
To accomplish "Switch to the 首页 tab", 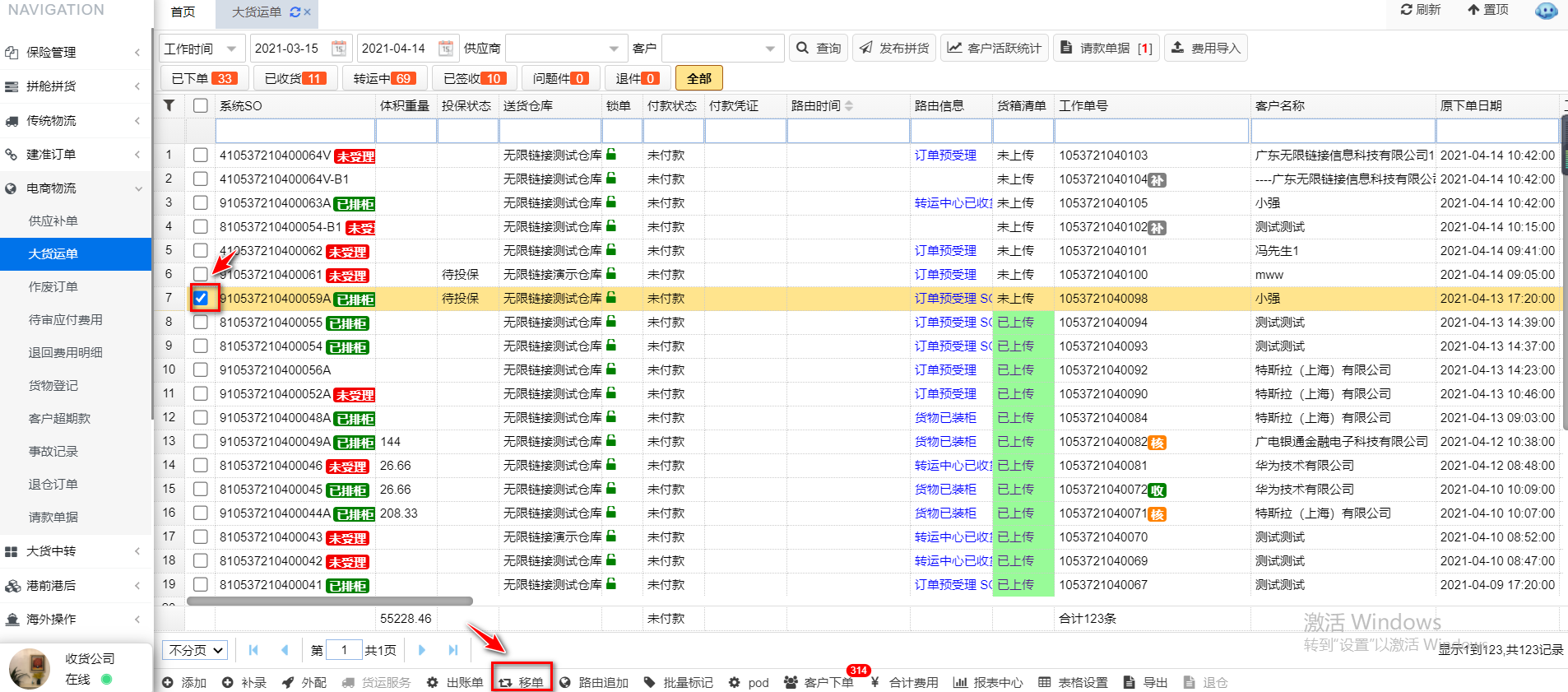I will point(183,12).
